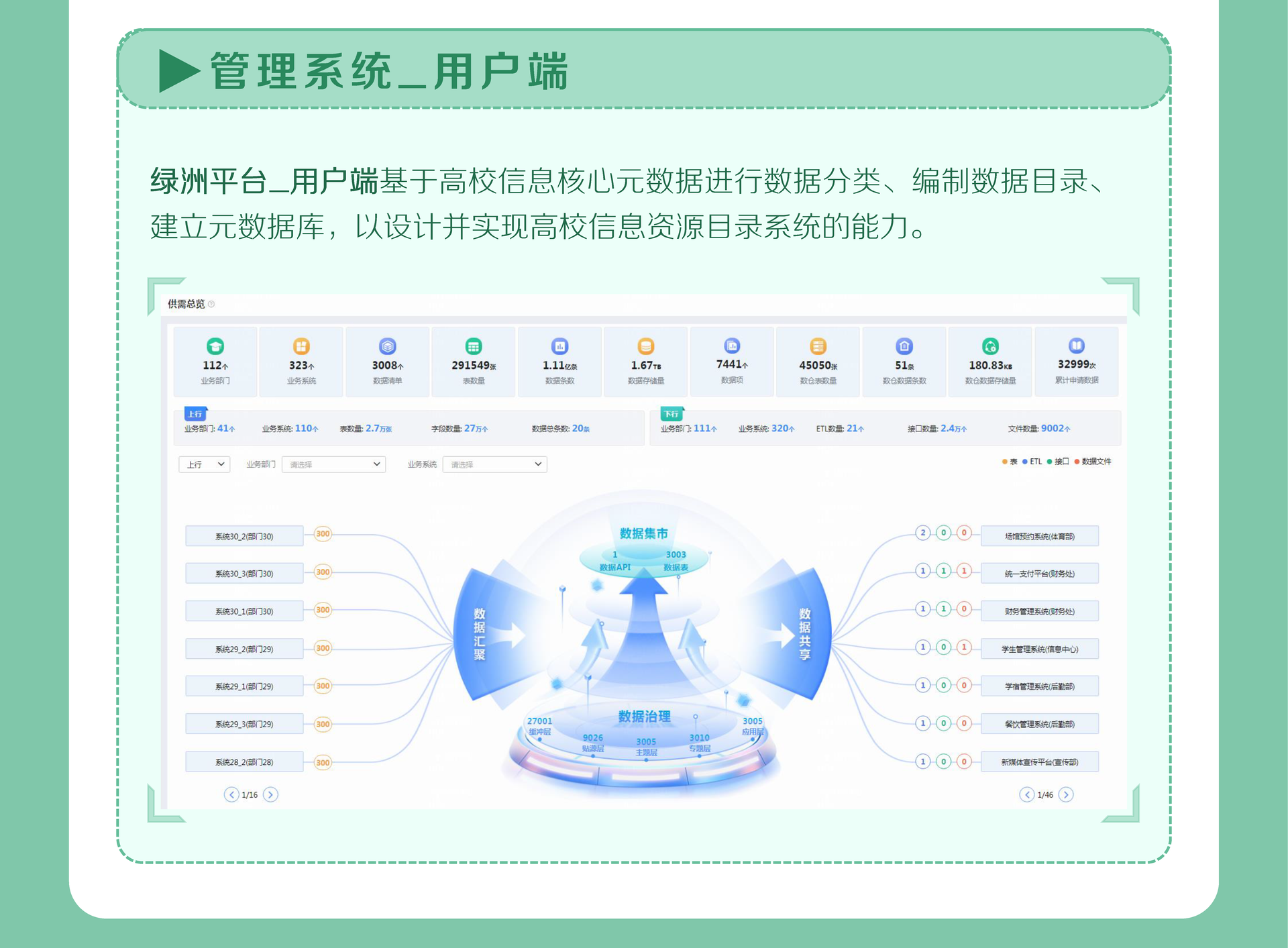Click the help icon beside 供需总览
Screen dimensions: 1288x948
click(x=211, y=304)
